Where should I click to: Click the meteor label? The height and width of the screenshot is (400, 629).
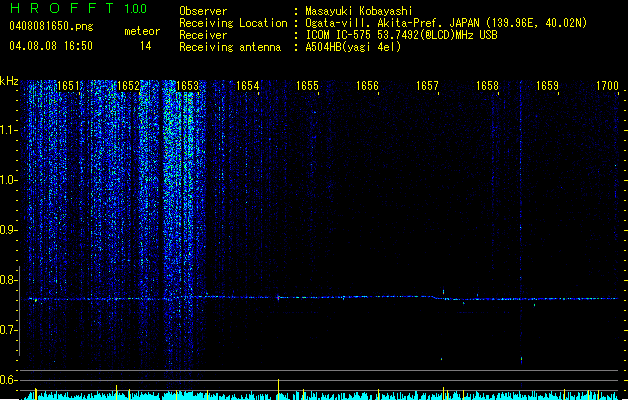pos(142,31)
